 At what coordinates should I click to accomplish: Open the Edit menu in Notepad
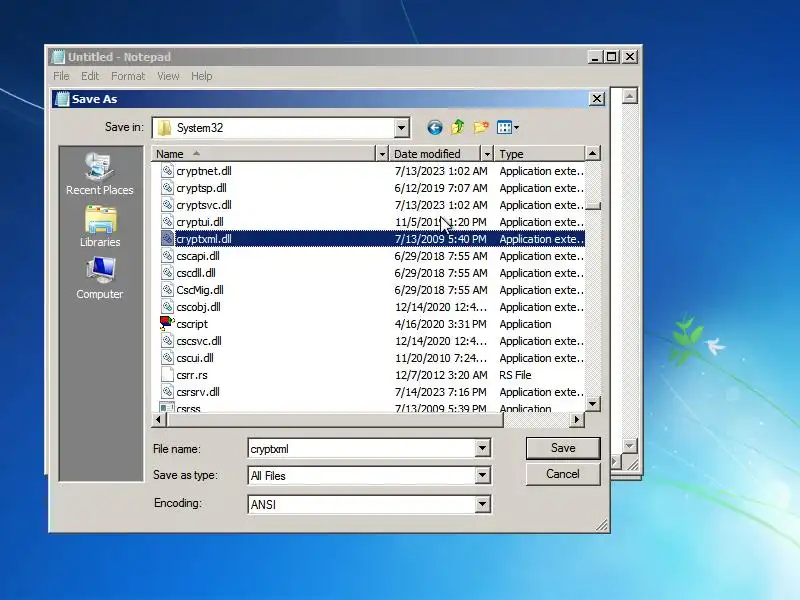point(90,76)
